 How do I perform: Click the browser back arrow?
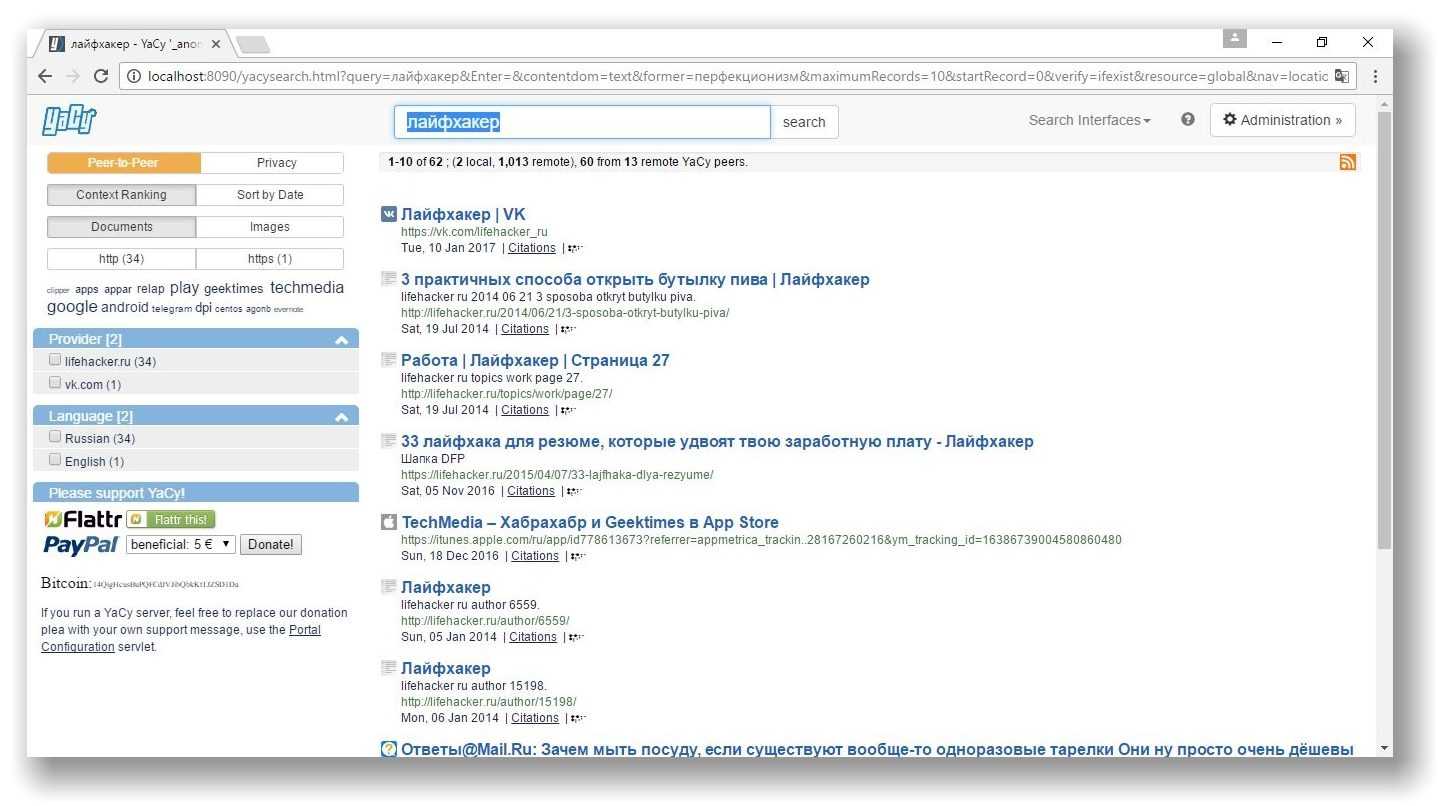[45, 76]
